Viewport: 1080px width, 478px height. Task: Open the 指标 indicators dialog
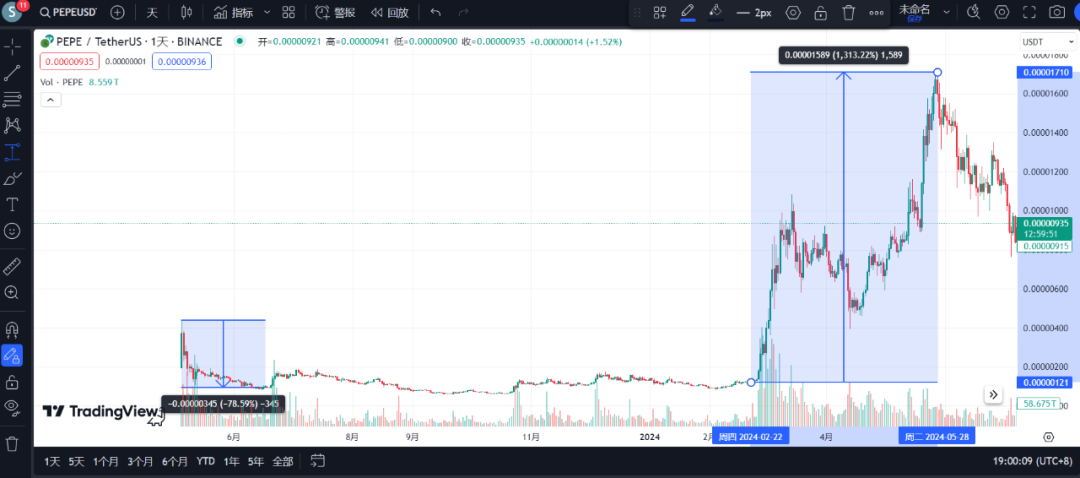[x=233, y=12]
